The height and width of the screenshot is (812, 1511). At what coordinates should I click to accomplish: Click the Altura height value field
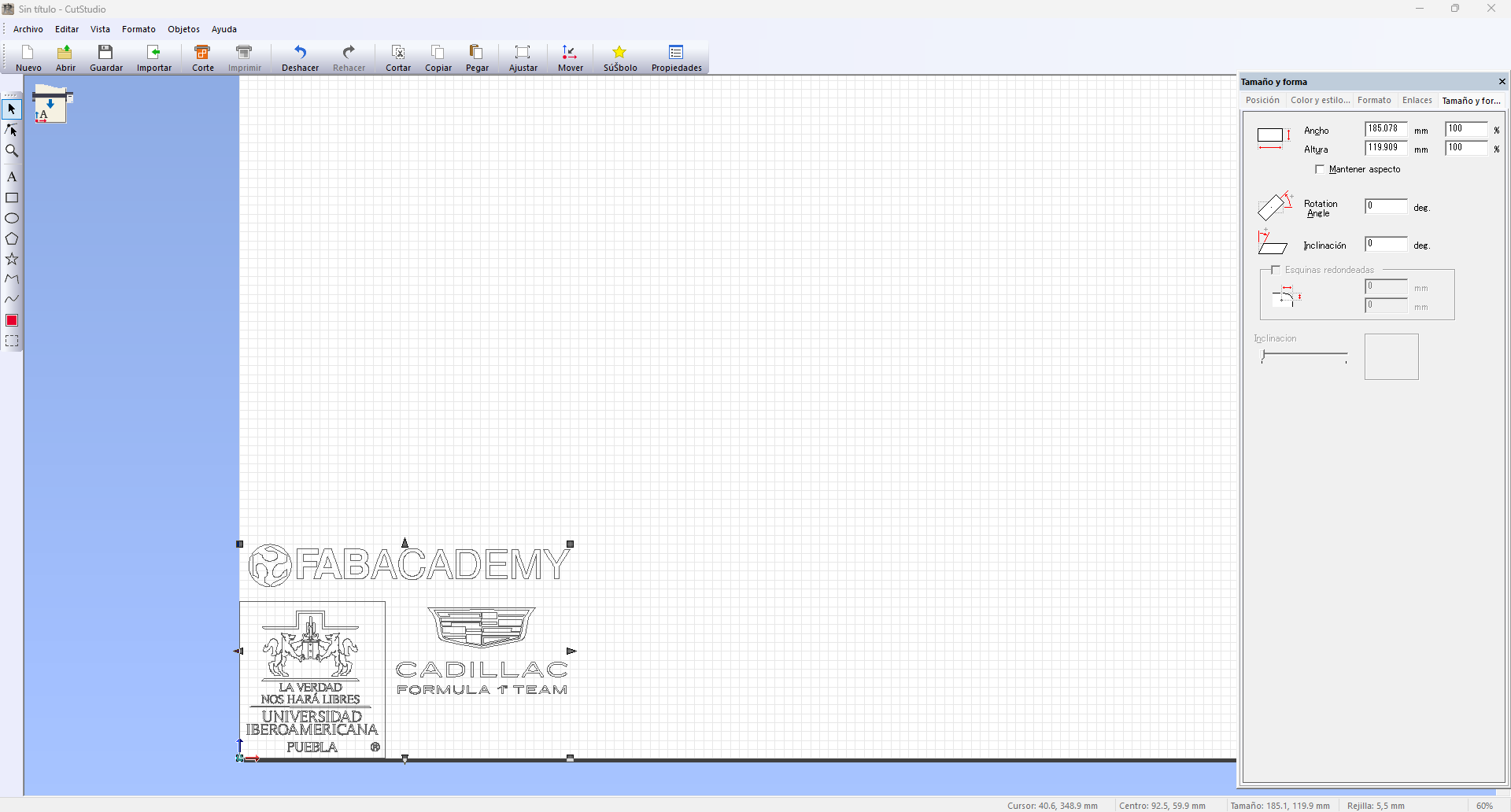[1386, 148]
